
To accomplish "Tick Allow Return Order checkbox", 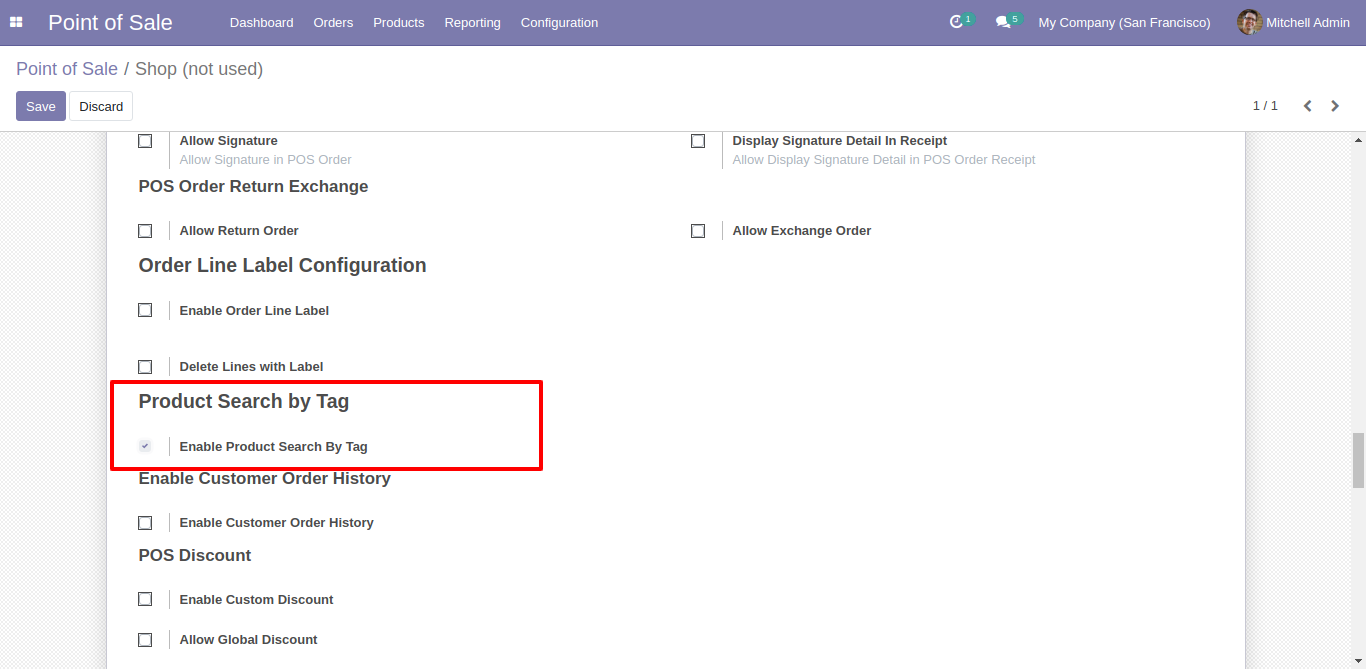I will click(x=145, y=231).
